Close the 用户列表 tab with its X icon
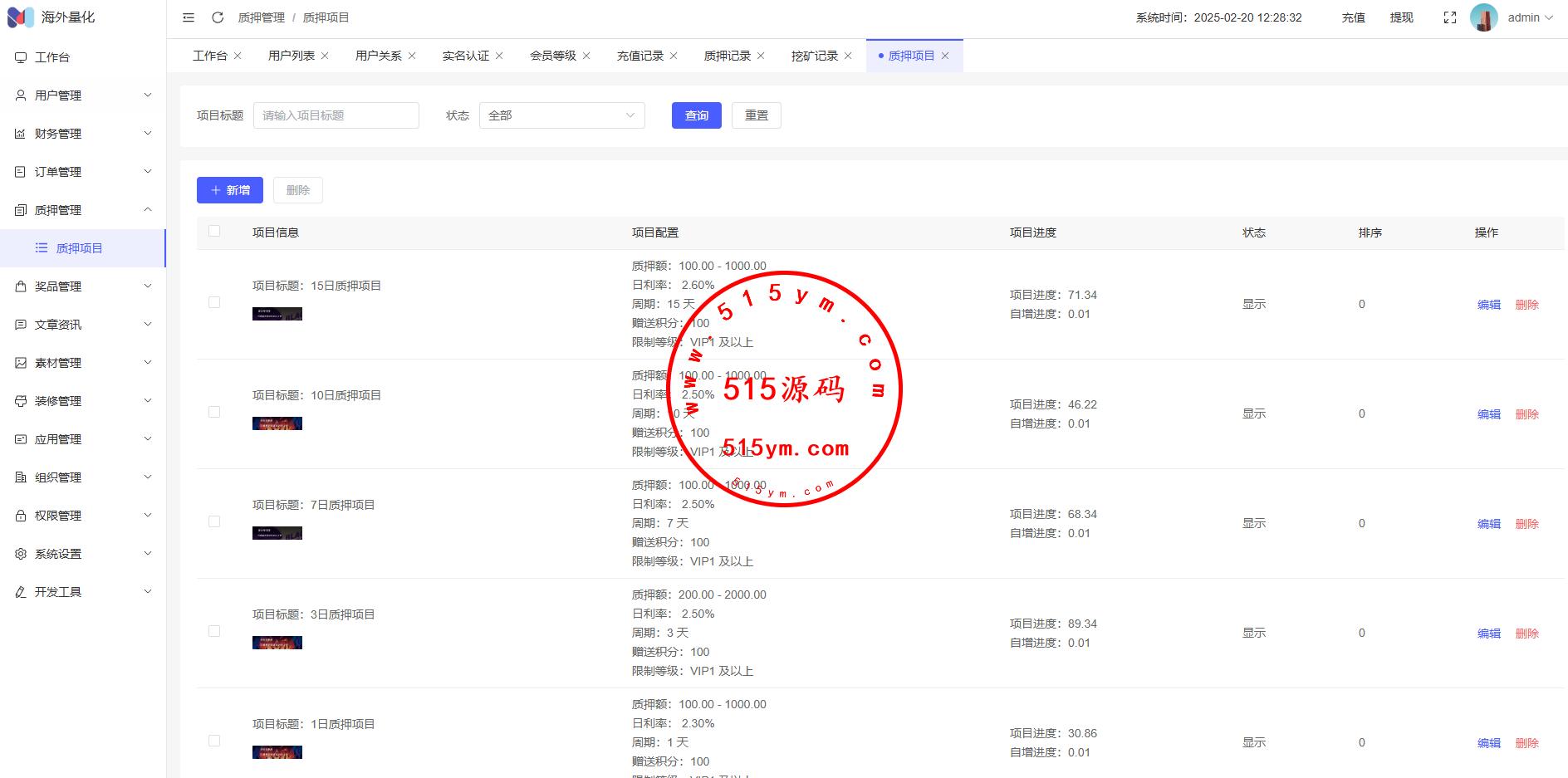The image size is (1568, 778). (325, 56)
